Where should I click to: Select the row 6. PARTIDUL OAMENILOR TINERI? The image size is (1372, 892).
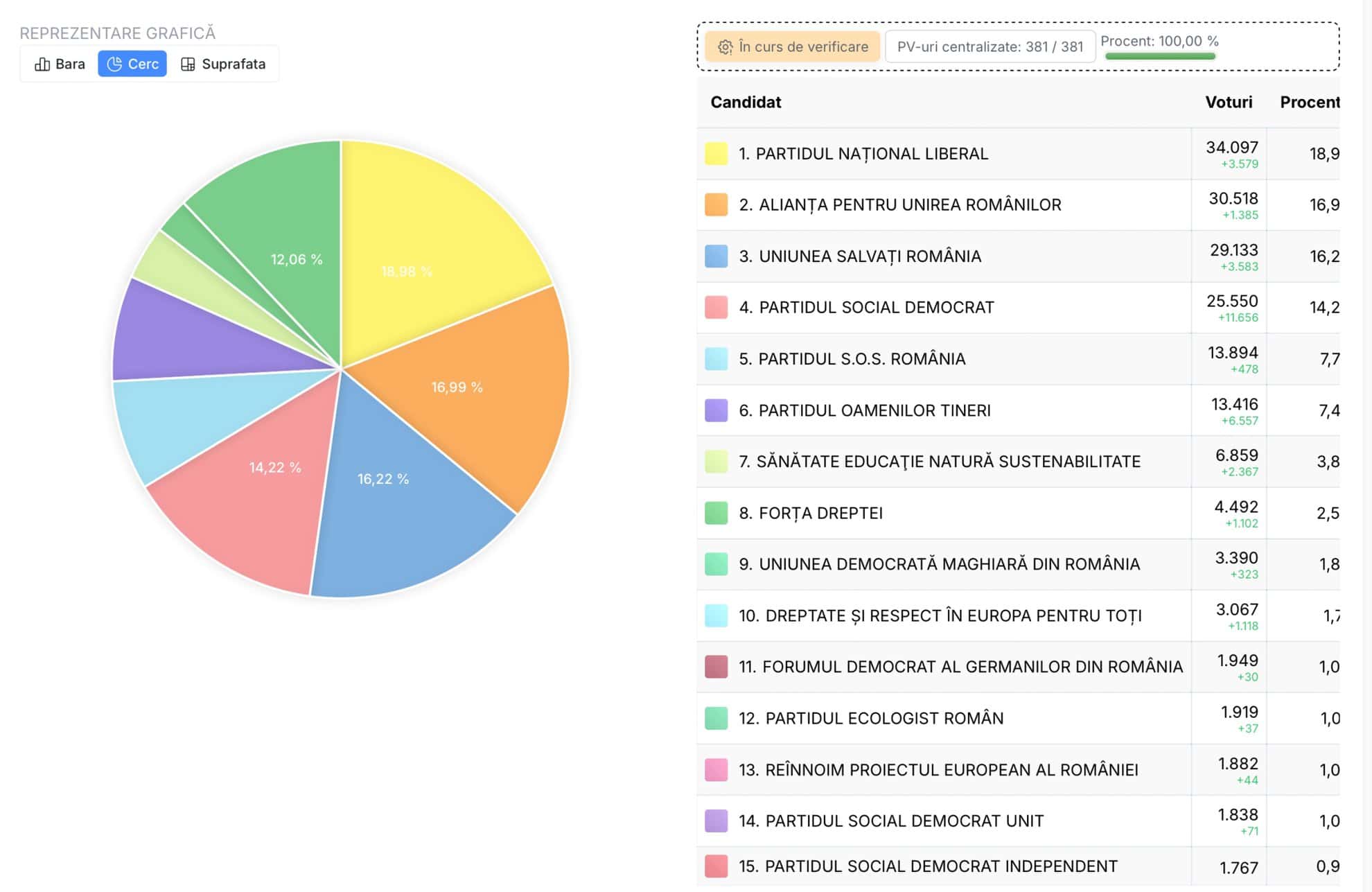(x=1018, y=410)
